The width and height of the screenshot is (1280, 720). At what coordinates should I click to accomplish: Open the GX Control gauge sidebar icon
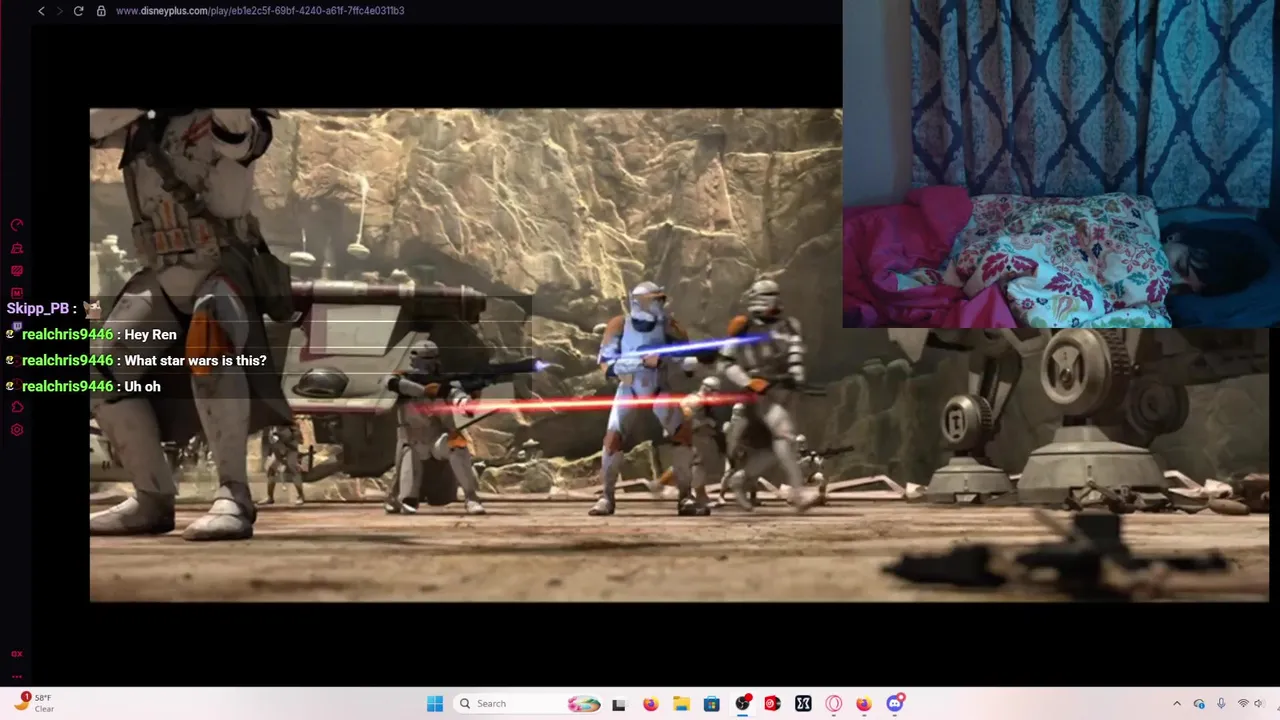[16, 225]
